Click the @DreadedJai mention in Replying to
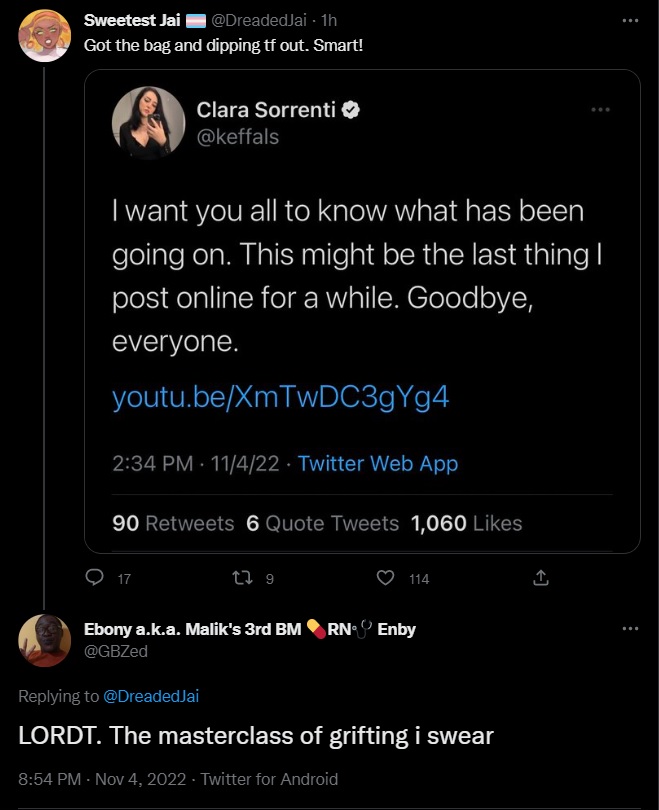Image resolution: width=659 pixels, height=810 pixels. point(152,696)
